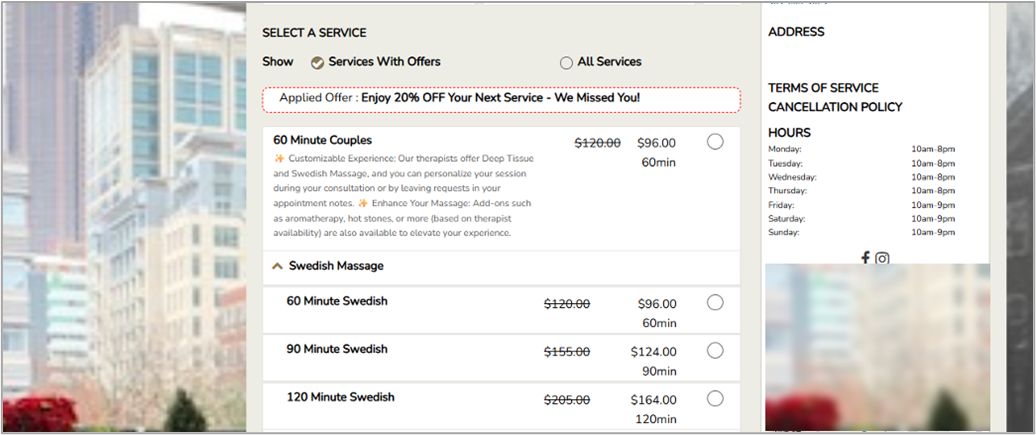Choose the 90 Minute Swedish service

point(715,350)
